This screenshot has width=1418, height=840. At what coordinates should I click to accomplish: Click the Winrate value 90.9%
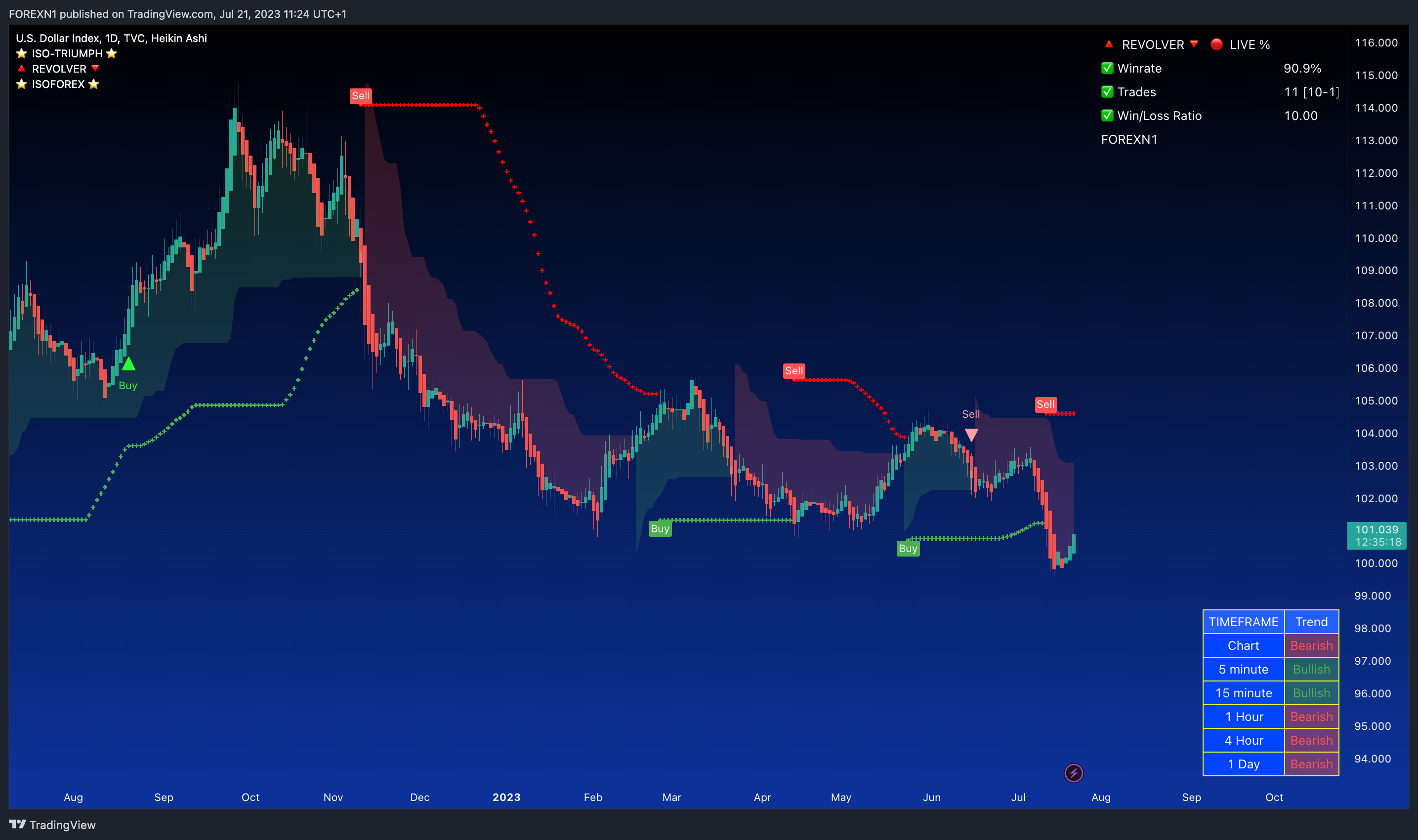pyautogui.click(x=1302, y=68)
